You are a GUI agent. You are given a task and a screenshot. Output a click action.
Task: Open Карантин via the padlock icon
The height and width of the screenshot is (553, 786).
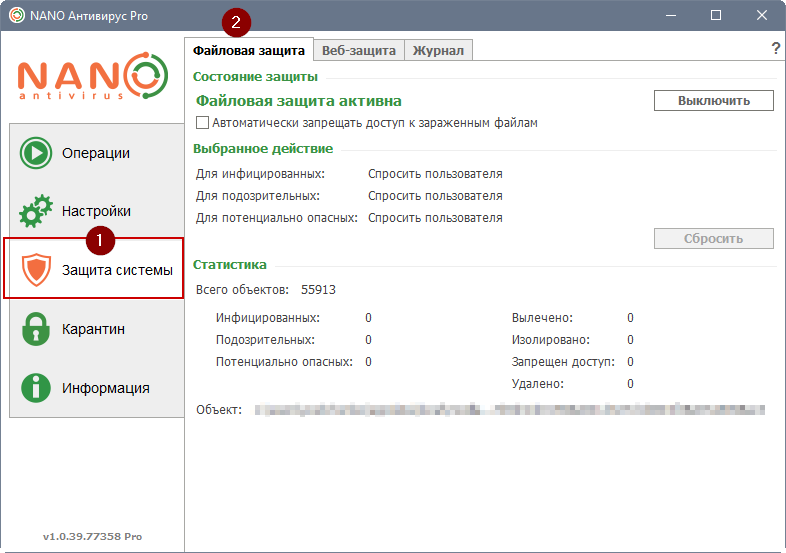click(36, 329)
